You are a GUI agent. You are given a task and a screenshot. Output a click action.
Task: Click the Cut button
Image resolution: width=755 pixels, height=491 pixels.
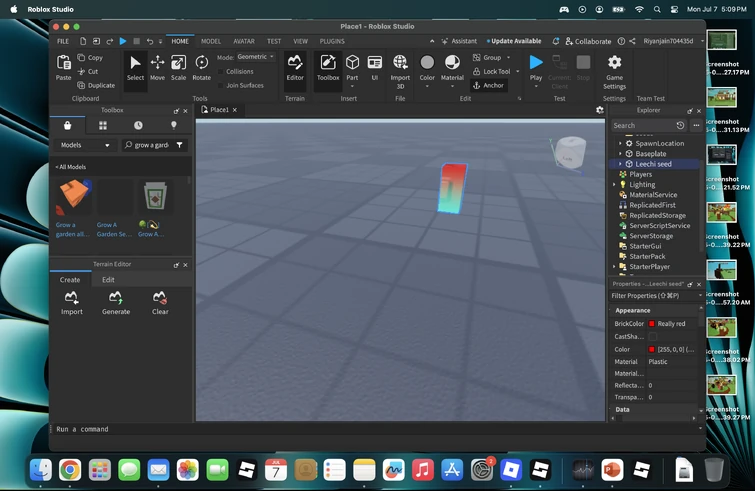pos(88,71)
